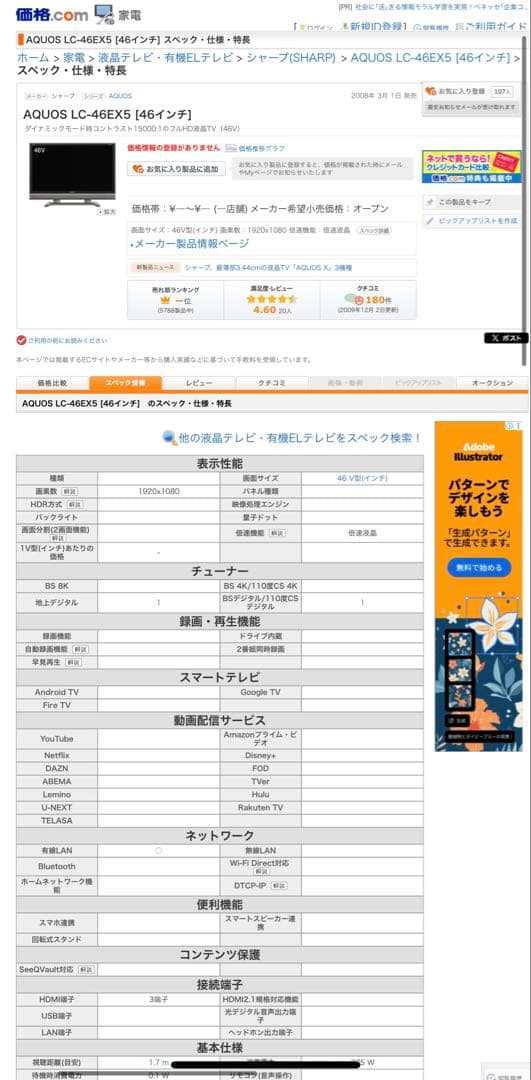Screen dimensions: 531x1080
Task: Click the 46 V型(インチ) screen size link
Action: point(362,478)
